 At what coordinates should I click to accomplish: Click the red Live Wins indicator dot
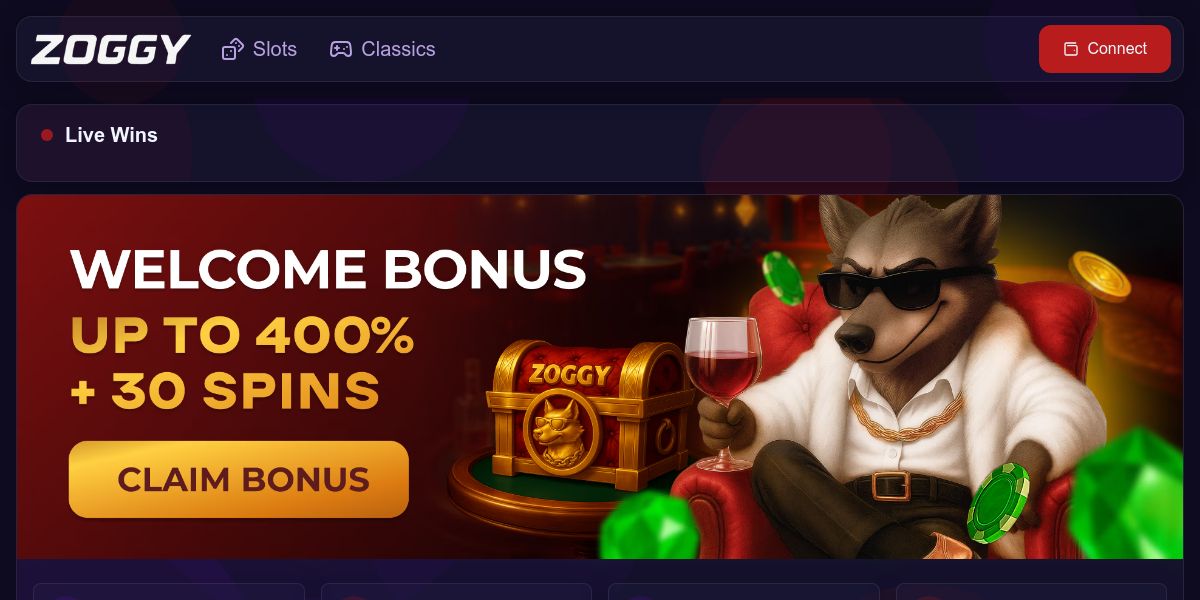(x=47, y=135)
